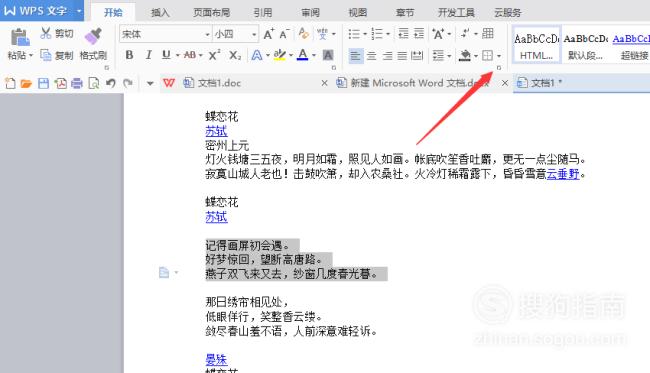Click the new document icon
This screenshot has height=373, width=650.
10,83
